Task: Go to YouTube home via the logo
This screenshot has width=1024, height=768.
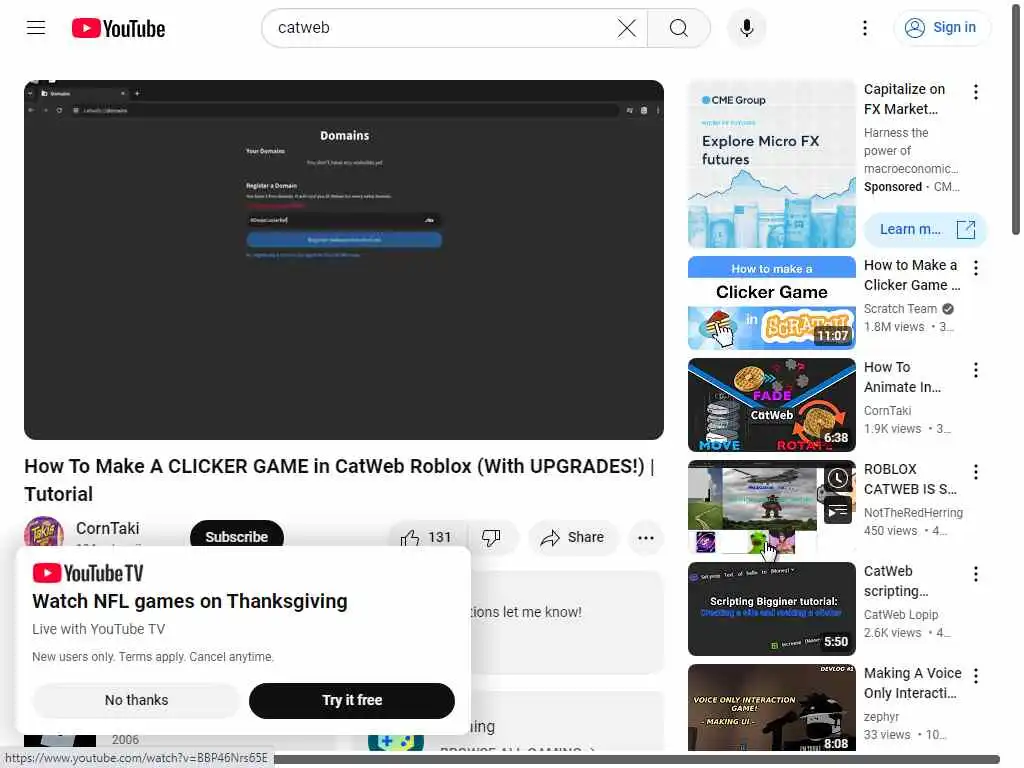Action: click(118, 28)
